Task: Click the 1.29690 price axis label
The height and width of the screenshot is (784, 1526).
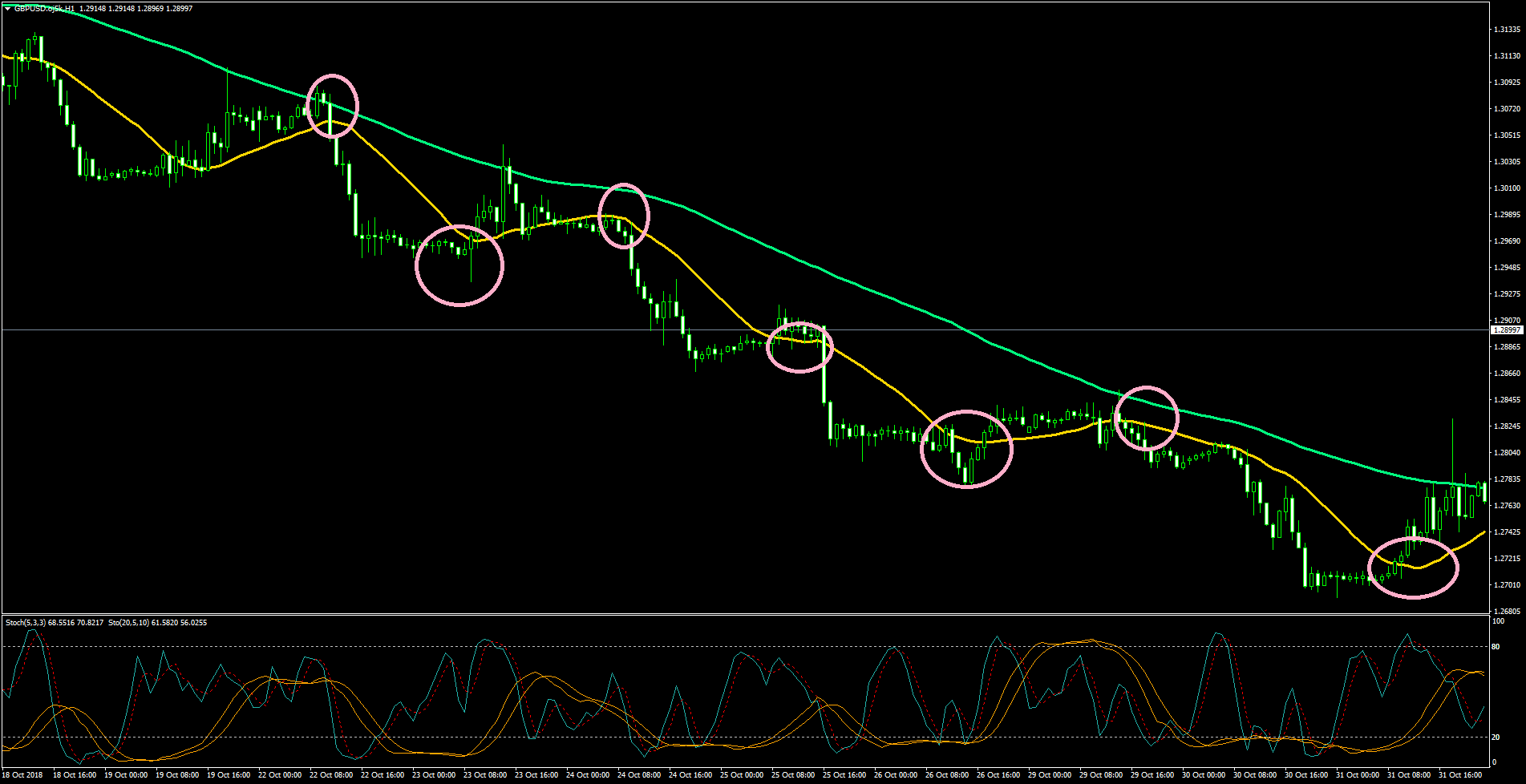Action: [1507, 241]
